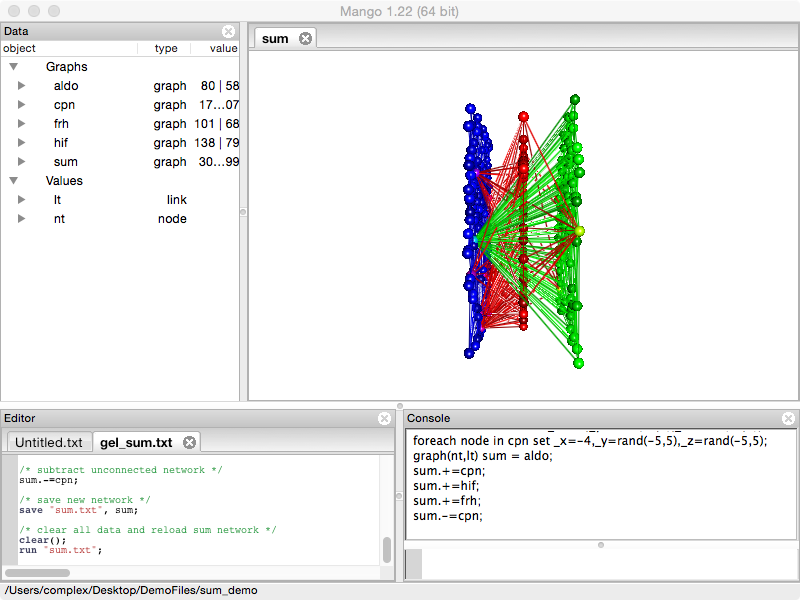Screen dimensions: 800x600
Task: Click the editor vertical scrollbar
Action: [x=387, y=549]
